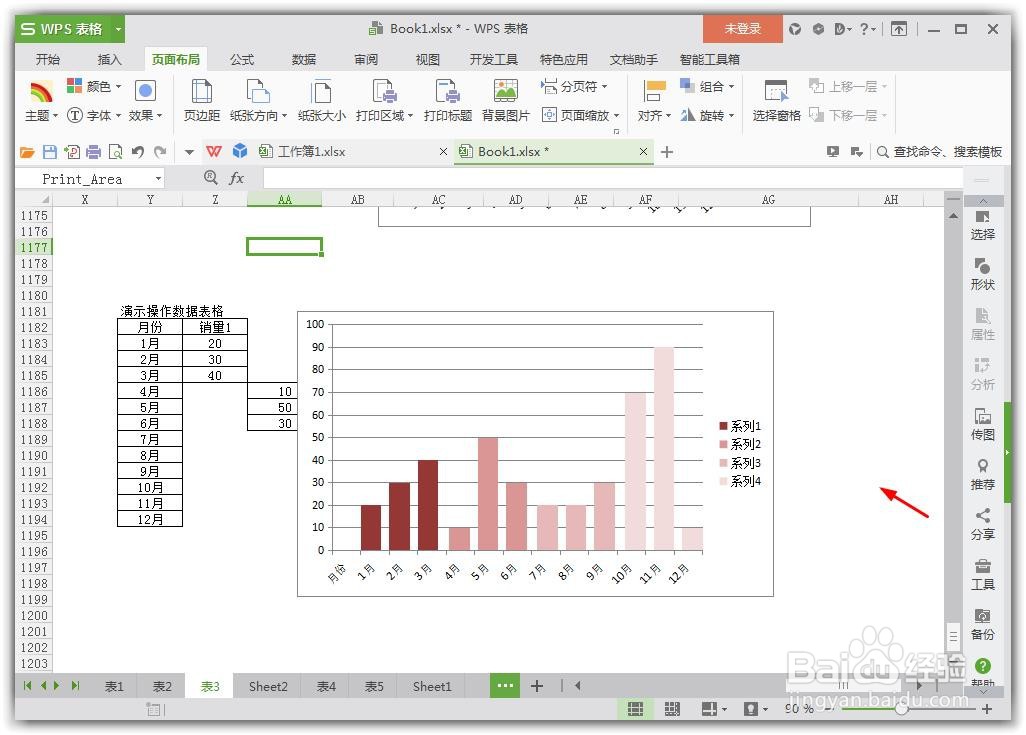This screenshot has width=1026, height=735.
Task: Click the fx insert function icon
Action: (236, 178)
